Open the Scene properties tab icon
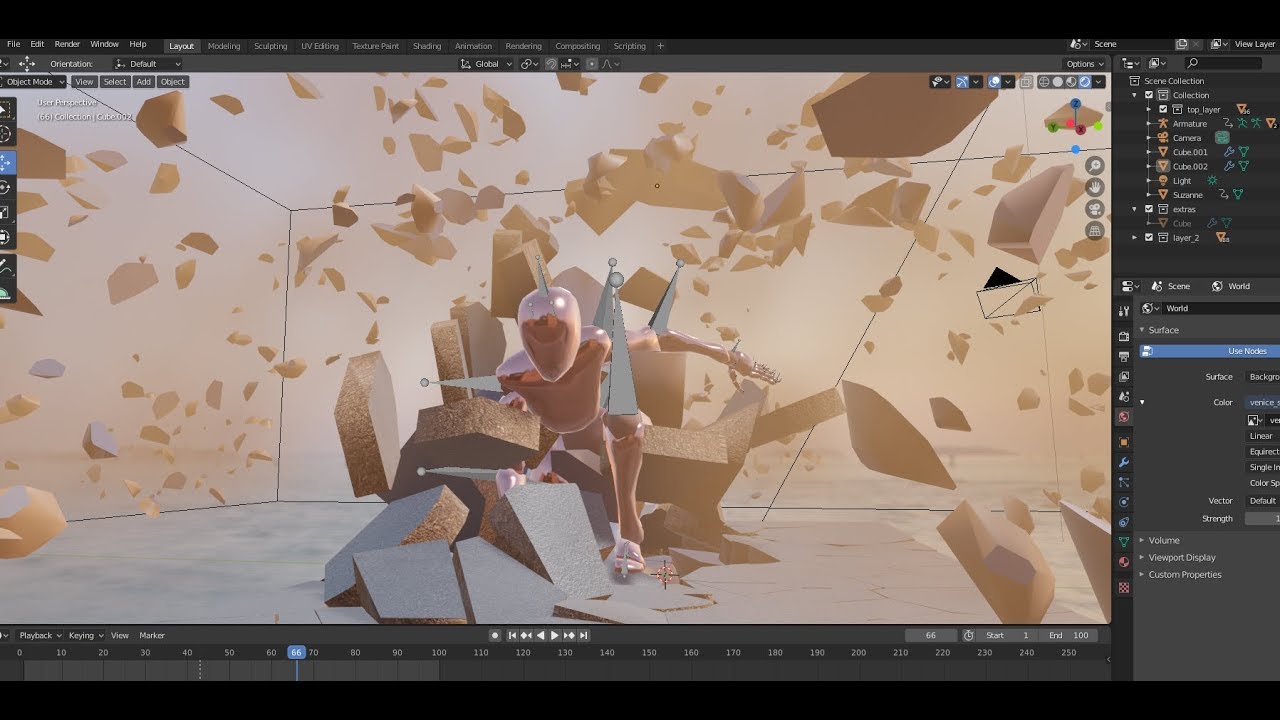Viewport: 1280px width, 720px height. [x=1124, y=396]
